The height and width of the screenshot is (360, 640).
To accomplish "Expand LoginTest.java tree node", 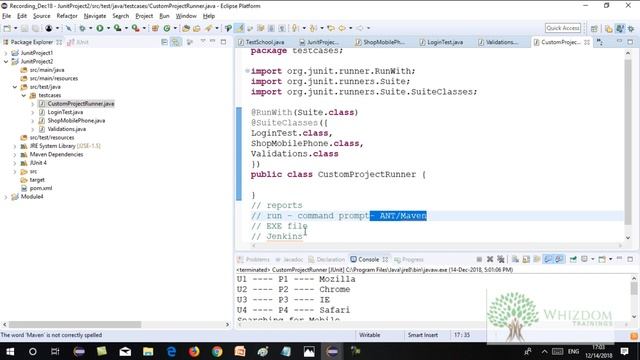I will (33, 112).
